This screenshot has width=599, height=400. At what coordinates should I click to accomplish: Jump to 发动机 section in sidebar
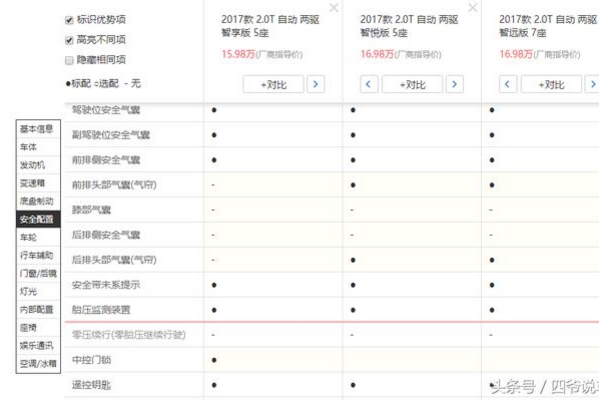coord(38,165)
